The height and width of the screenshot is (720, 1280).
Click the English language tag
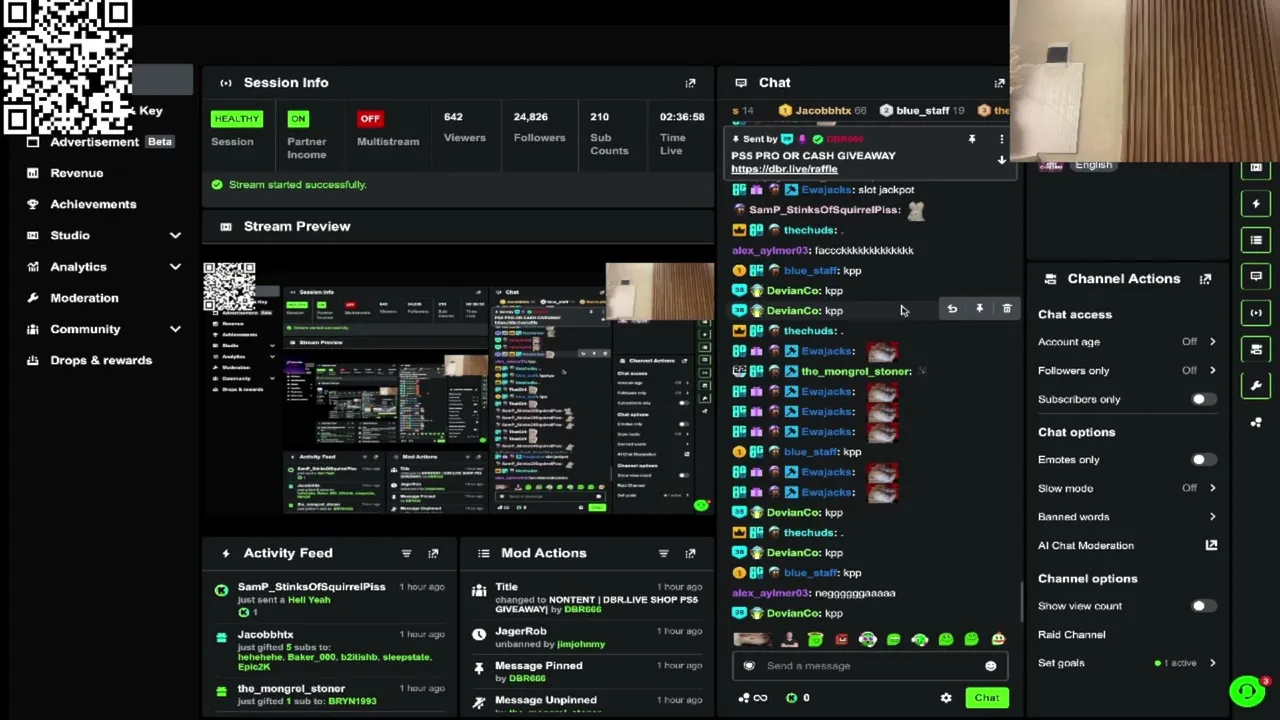pos(1093,165)
